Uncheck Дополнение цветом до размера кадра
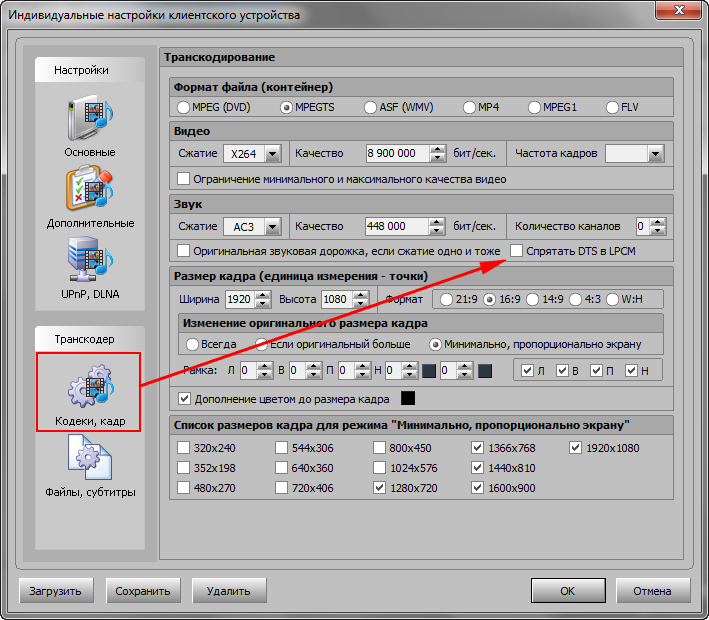Image resolution: width=709 pixels, height=620 pixels. pyautogui.click(x=183, y=399)
